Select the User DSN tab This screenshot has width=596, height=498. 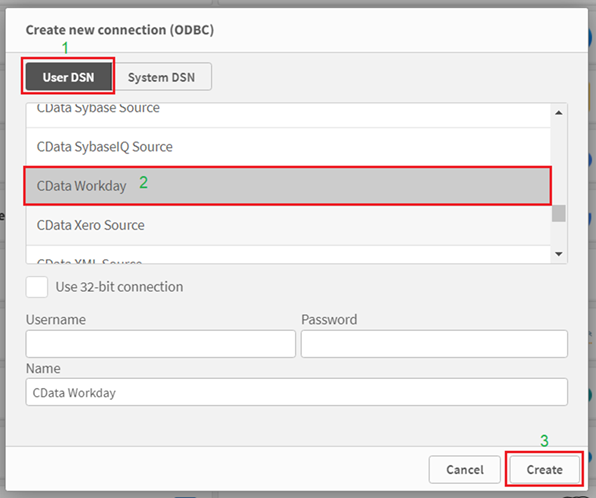69,77
